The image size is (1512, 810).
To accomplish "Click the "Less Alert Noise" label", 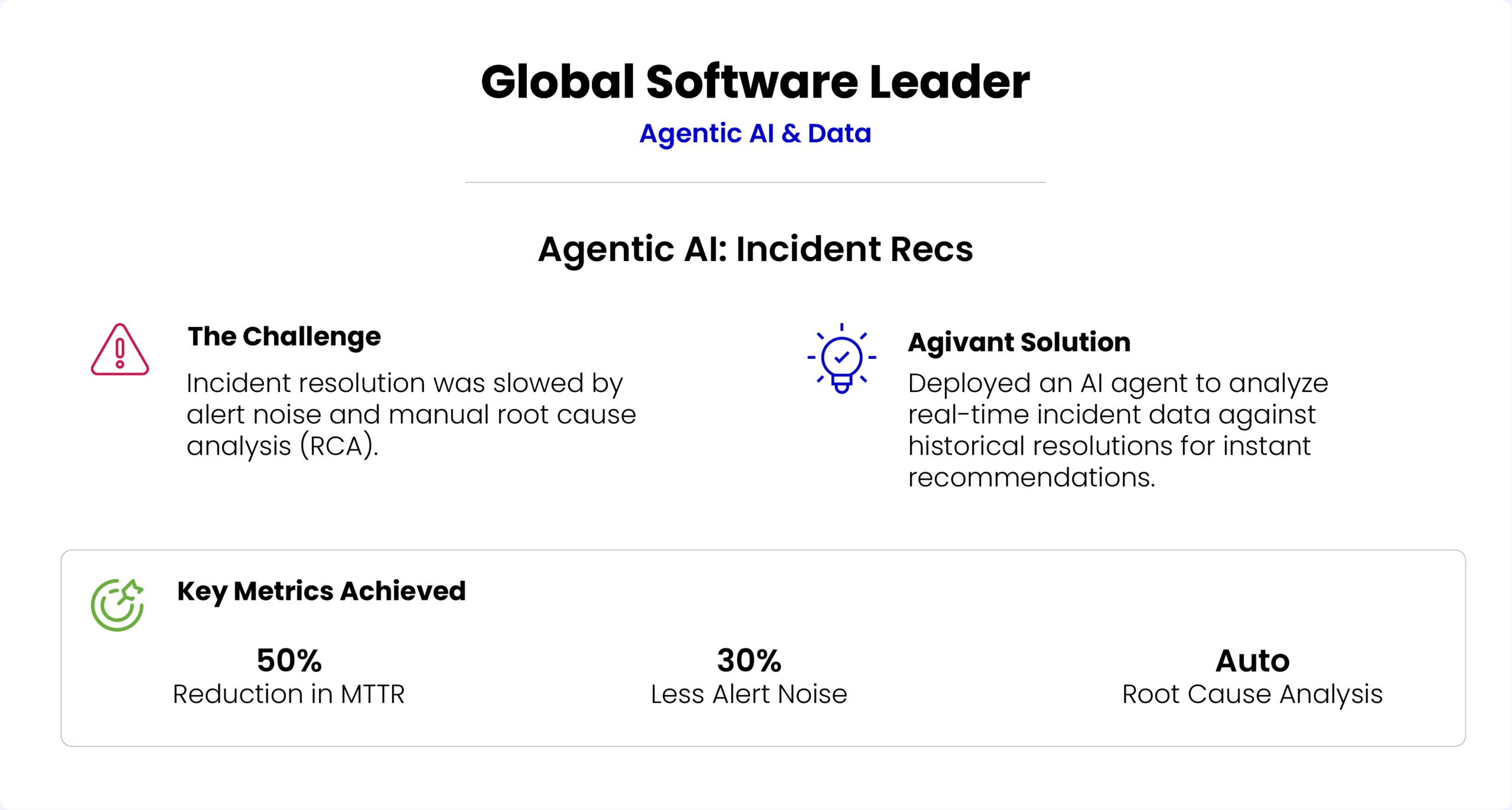I will pyautogui.click(x=749, y=694).
